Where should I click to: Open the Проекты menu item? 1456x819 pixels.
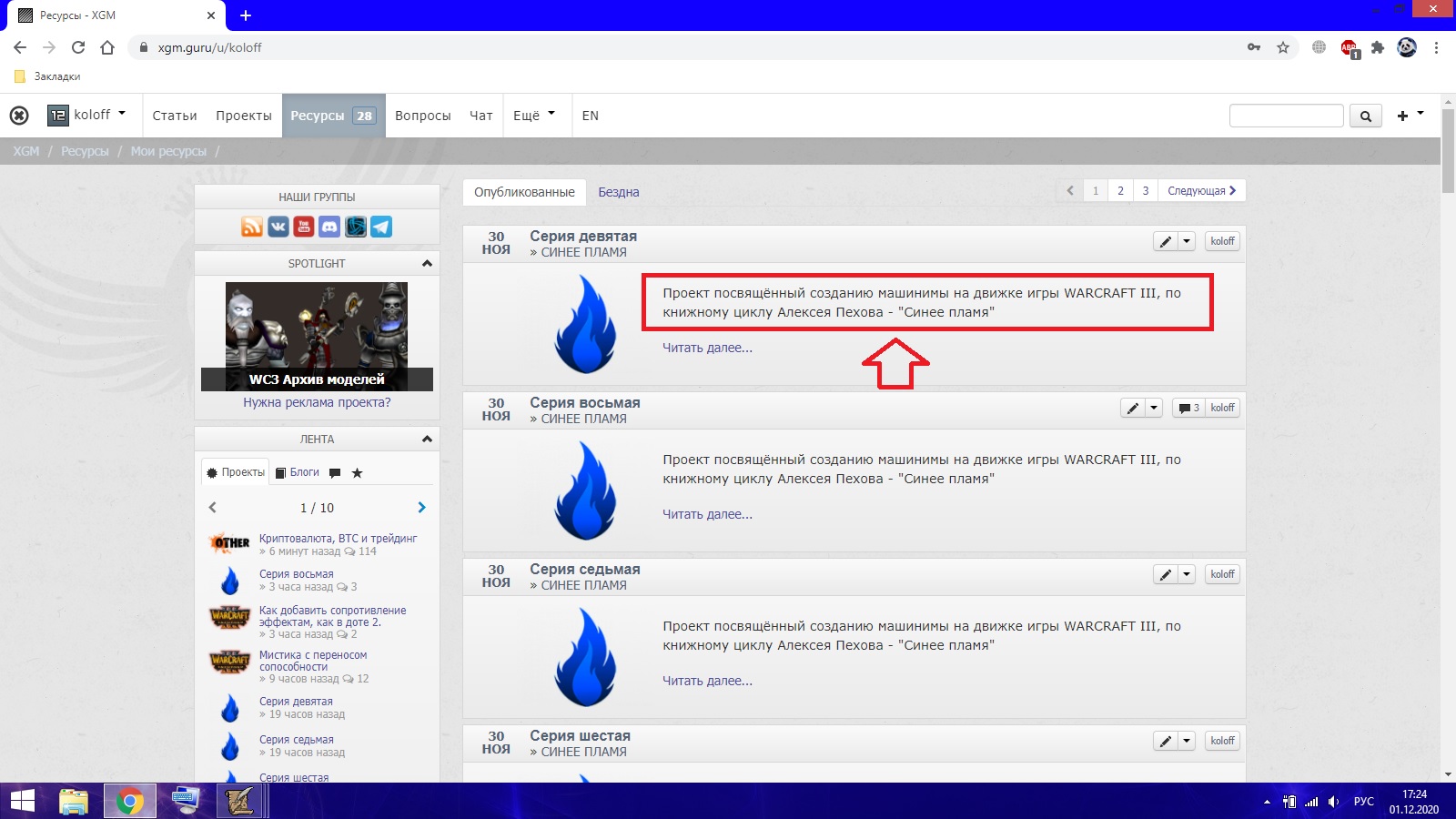tap(244, 116)
